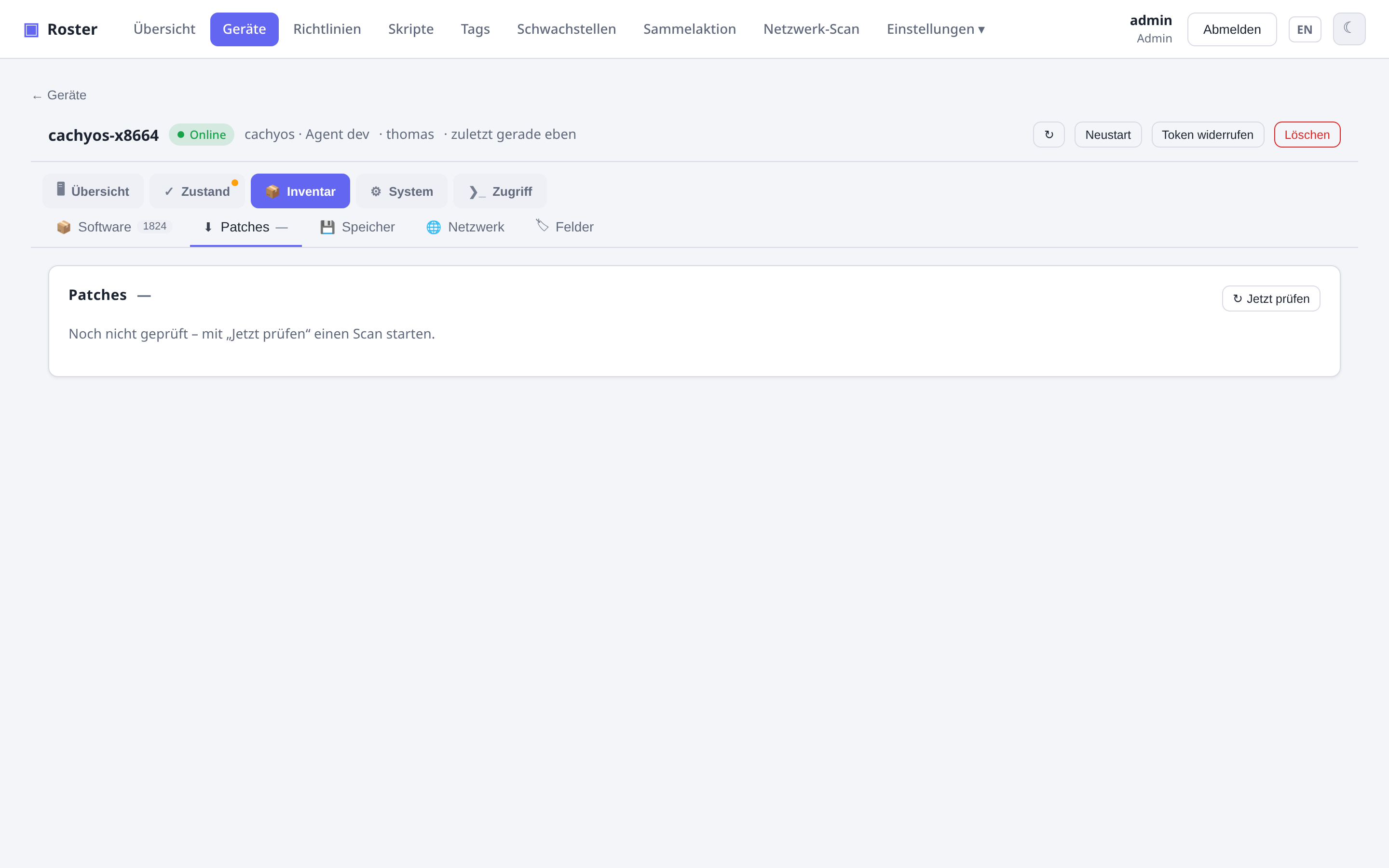Expand the Einstellungen dropdown menu
The width and height of the screenshot is (1389, 868).
point(936,29)
